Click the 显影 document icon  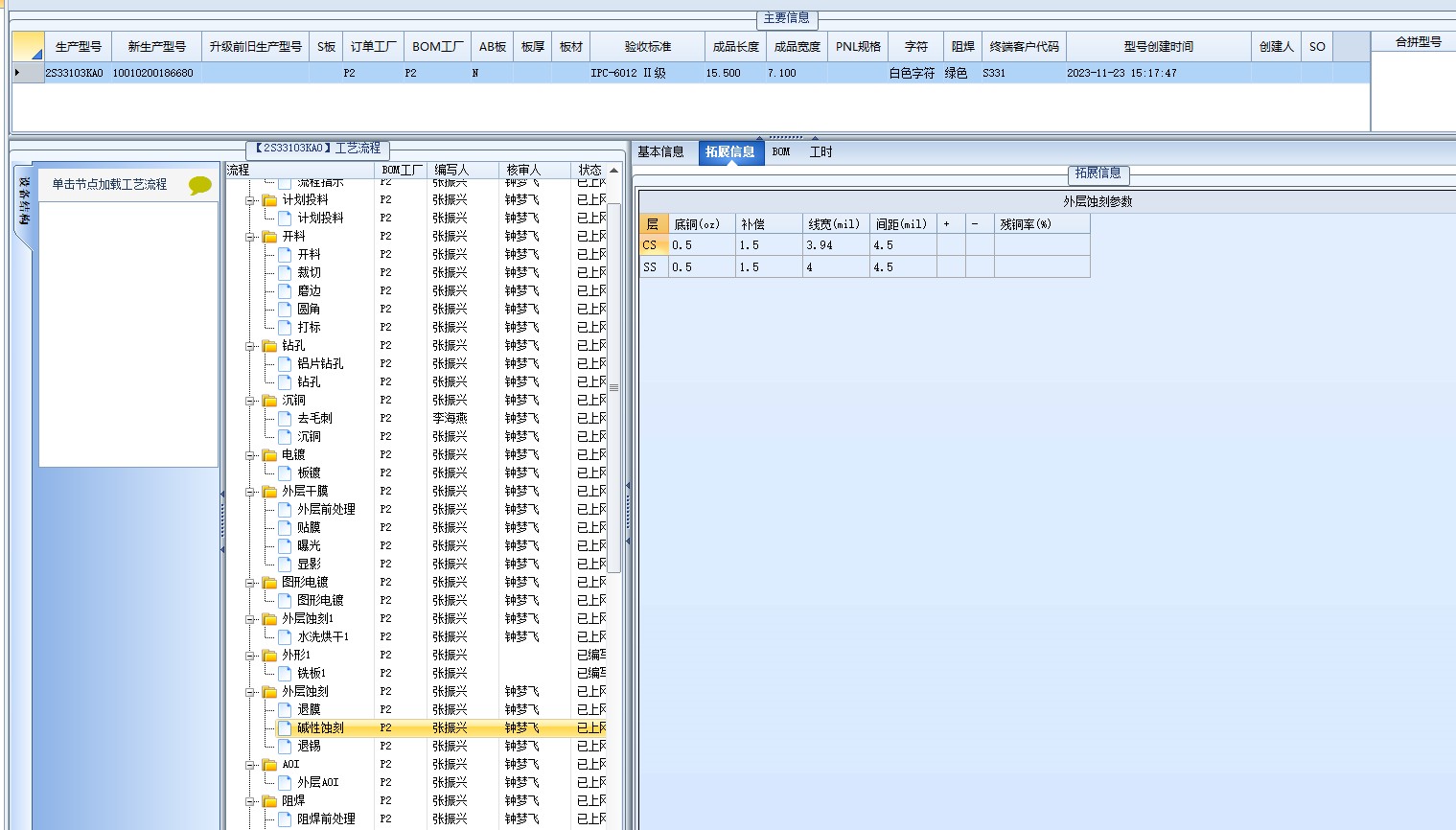tap(285, 565)
